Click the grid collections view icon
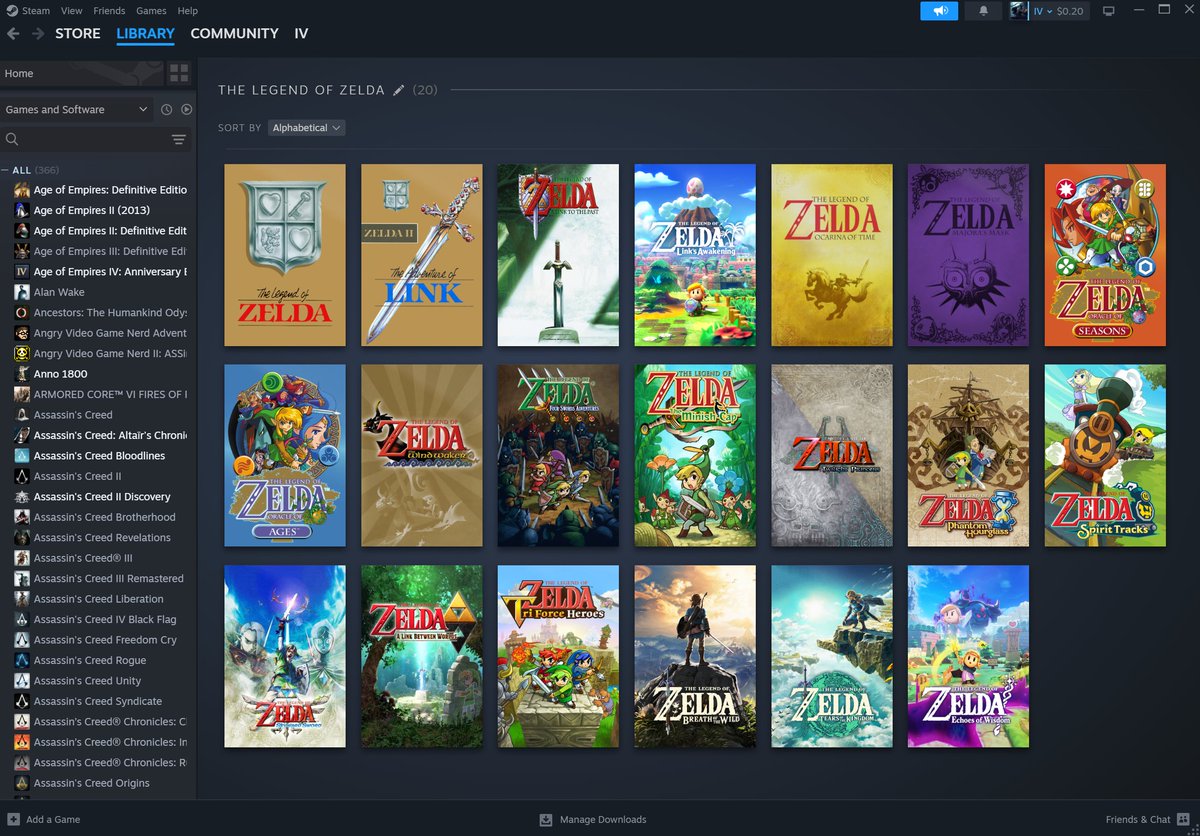1200x836 pixels. [x=179, y=73]
